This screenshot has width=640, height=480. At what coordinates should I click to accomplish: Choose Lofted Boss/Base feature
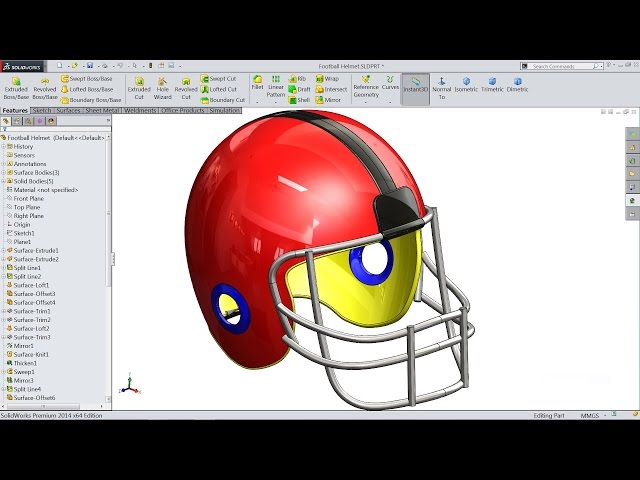tap(87, 89)
